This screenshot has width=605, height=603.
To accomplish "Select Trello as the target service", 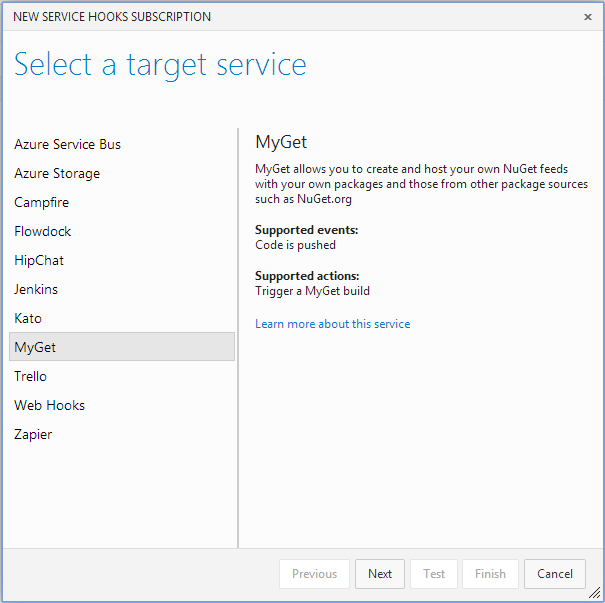I will point(31,376).
